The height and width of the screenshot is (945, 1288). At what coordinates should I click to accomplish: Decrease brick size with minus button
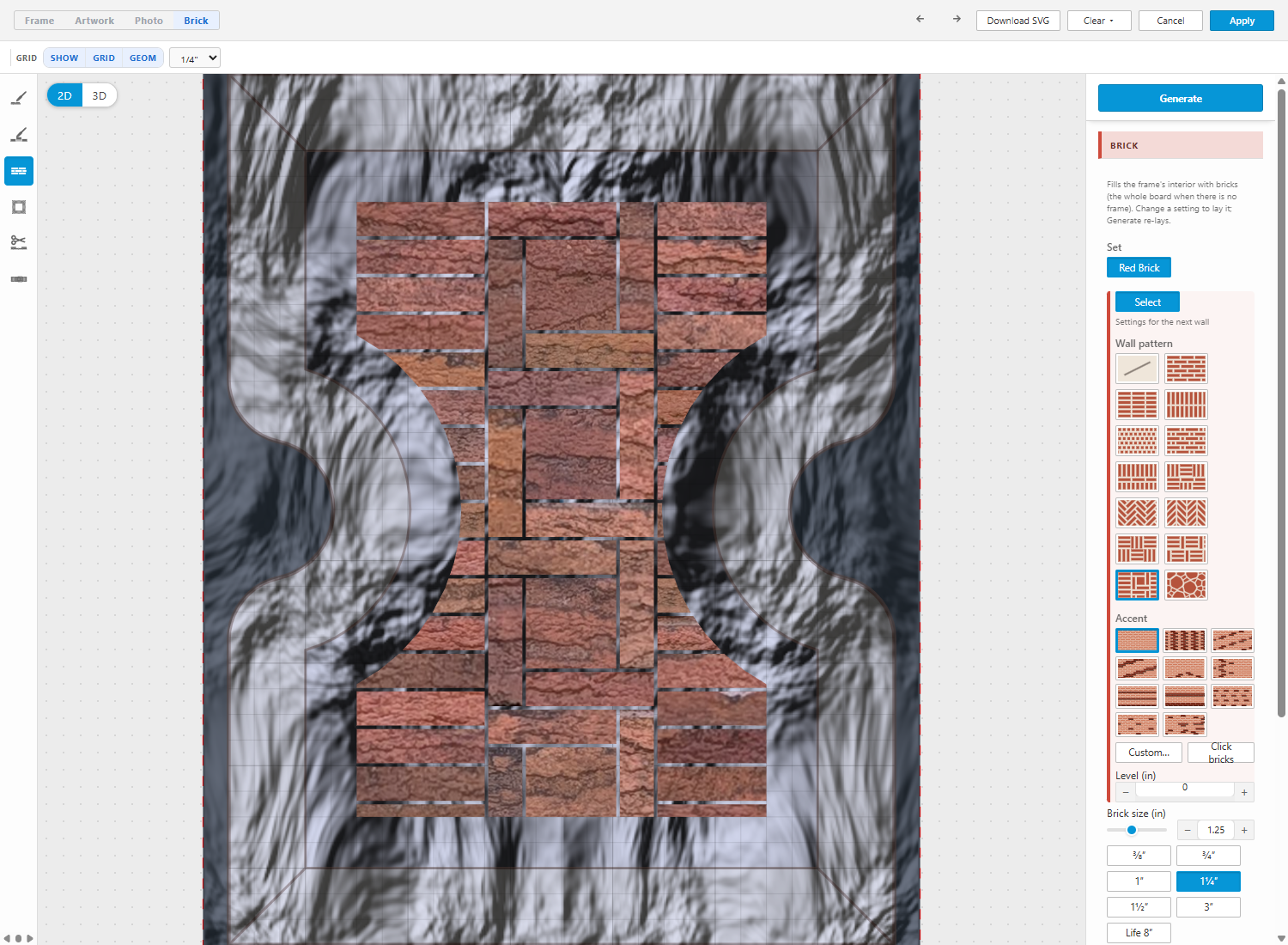pos(1188,830)
